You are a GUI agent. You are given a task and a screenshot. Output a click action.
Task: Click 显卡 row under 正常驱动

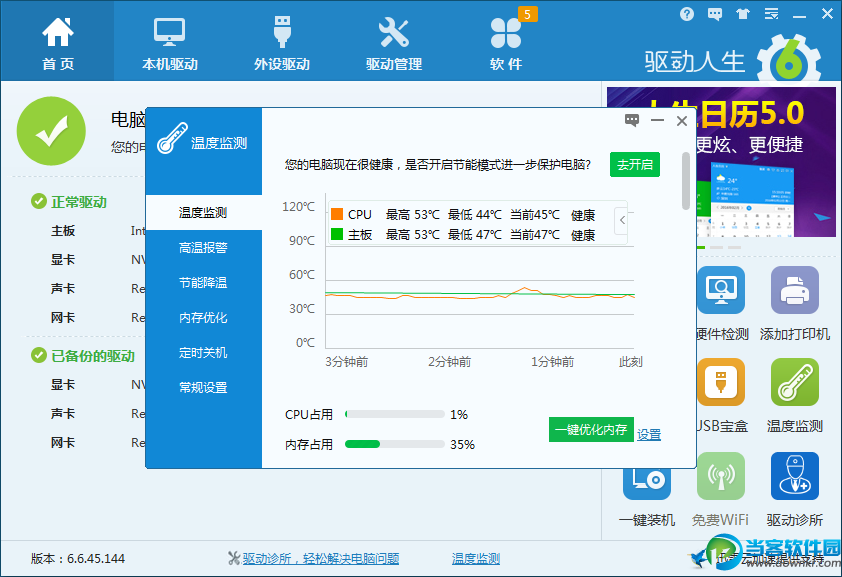point(98,260)
